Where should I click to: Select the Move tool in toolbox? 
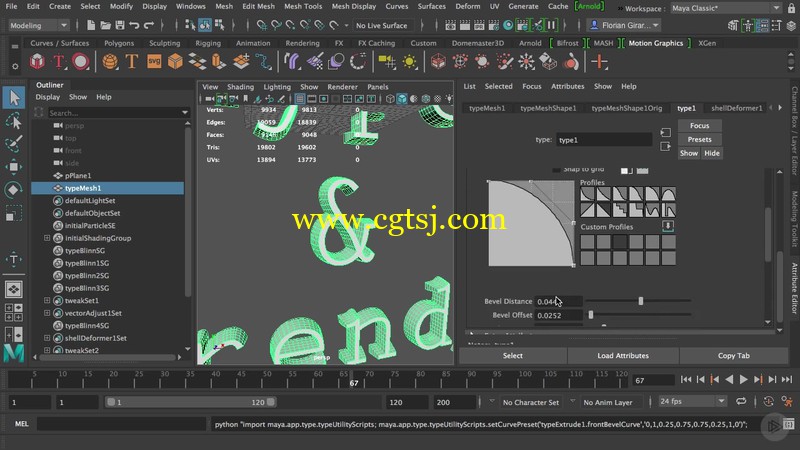pyautogui.click(x=14, y=167)
